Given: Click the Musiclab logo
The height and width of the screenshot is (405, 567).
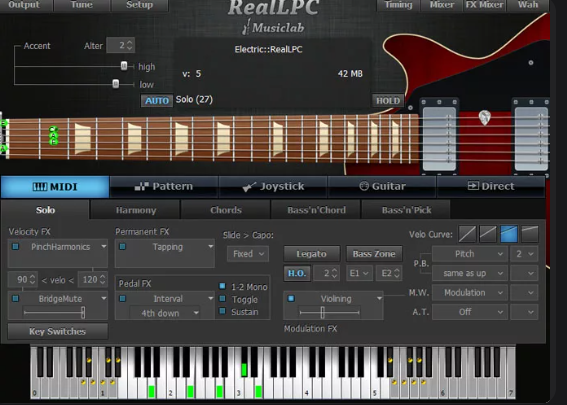Looking at the screenshot, I should pos(273,27).
